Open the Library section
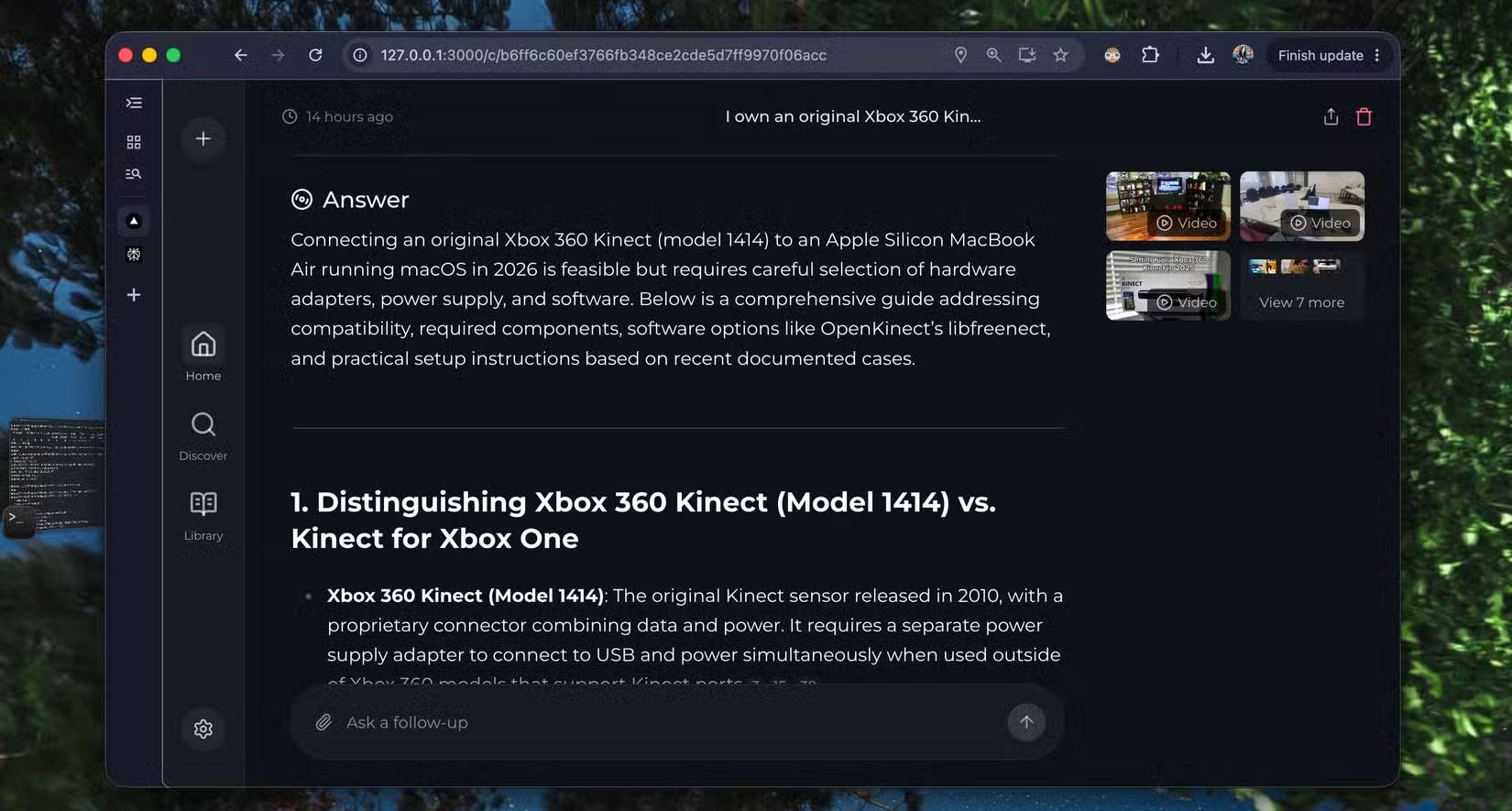Viewport: 1512px width, 811px height. click(x=203, y=515)
